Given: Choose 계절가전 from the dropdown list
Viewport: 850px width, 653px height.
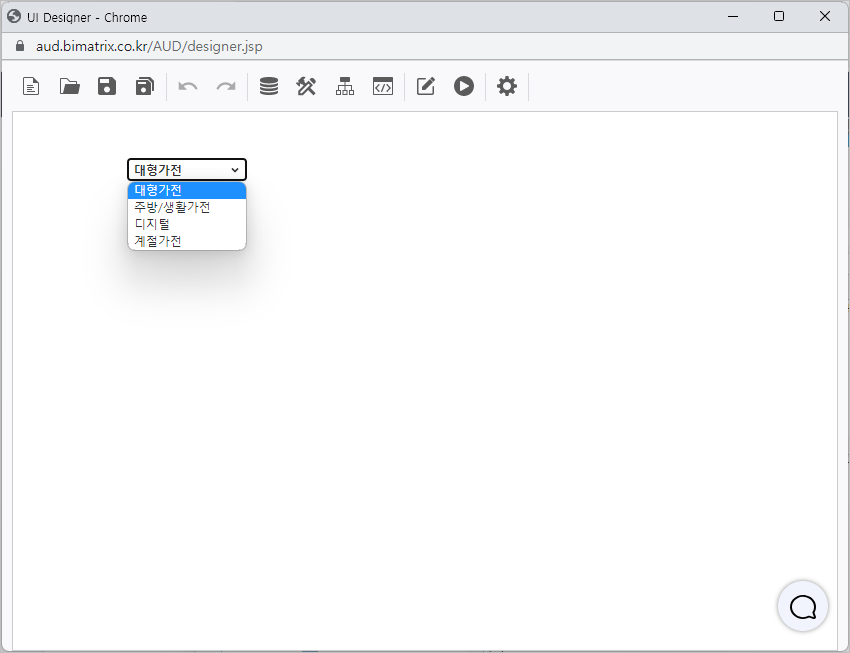Looking at the screenshot, I should tap(186, 241).
